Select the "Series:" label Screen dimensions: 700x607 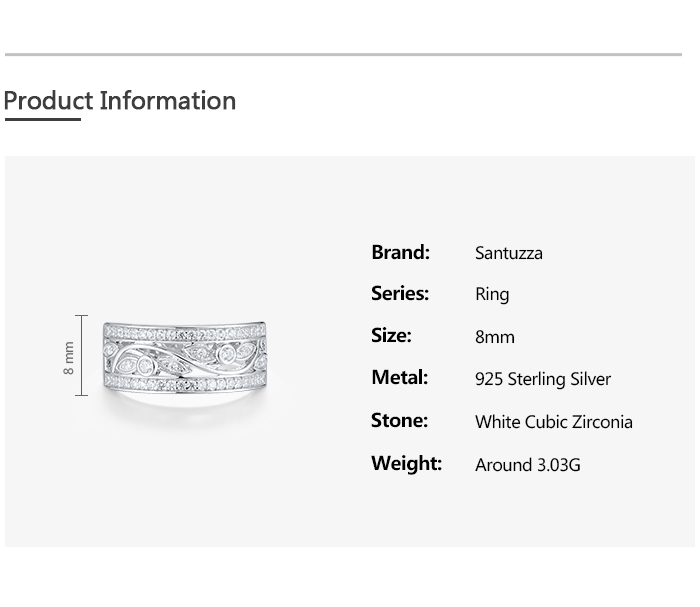400,293
